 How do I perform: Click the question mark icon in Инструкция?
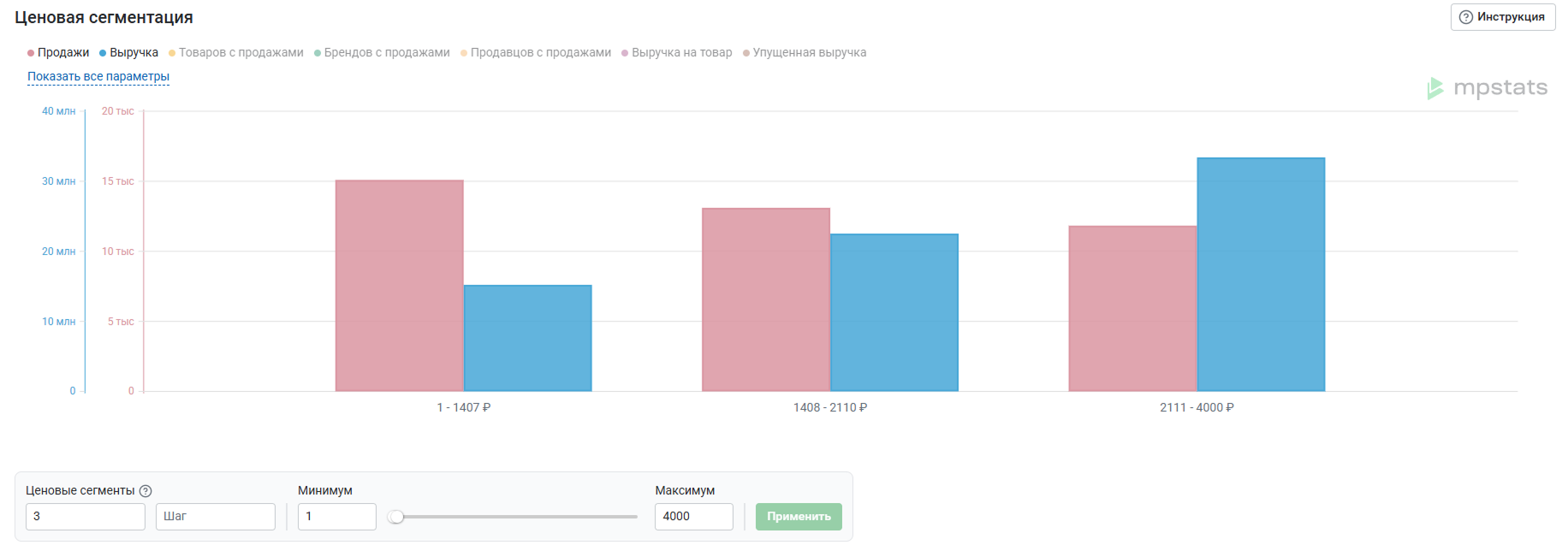pyautogui.click(x=1466, y=17)
